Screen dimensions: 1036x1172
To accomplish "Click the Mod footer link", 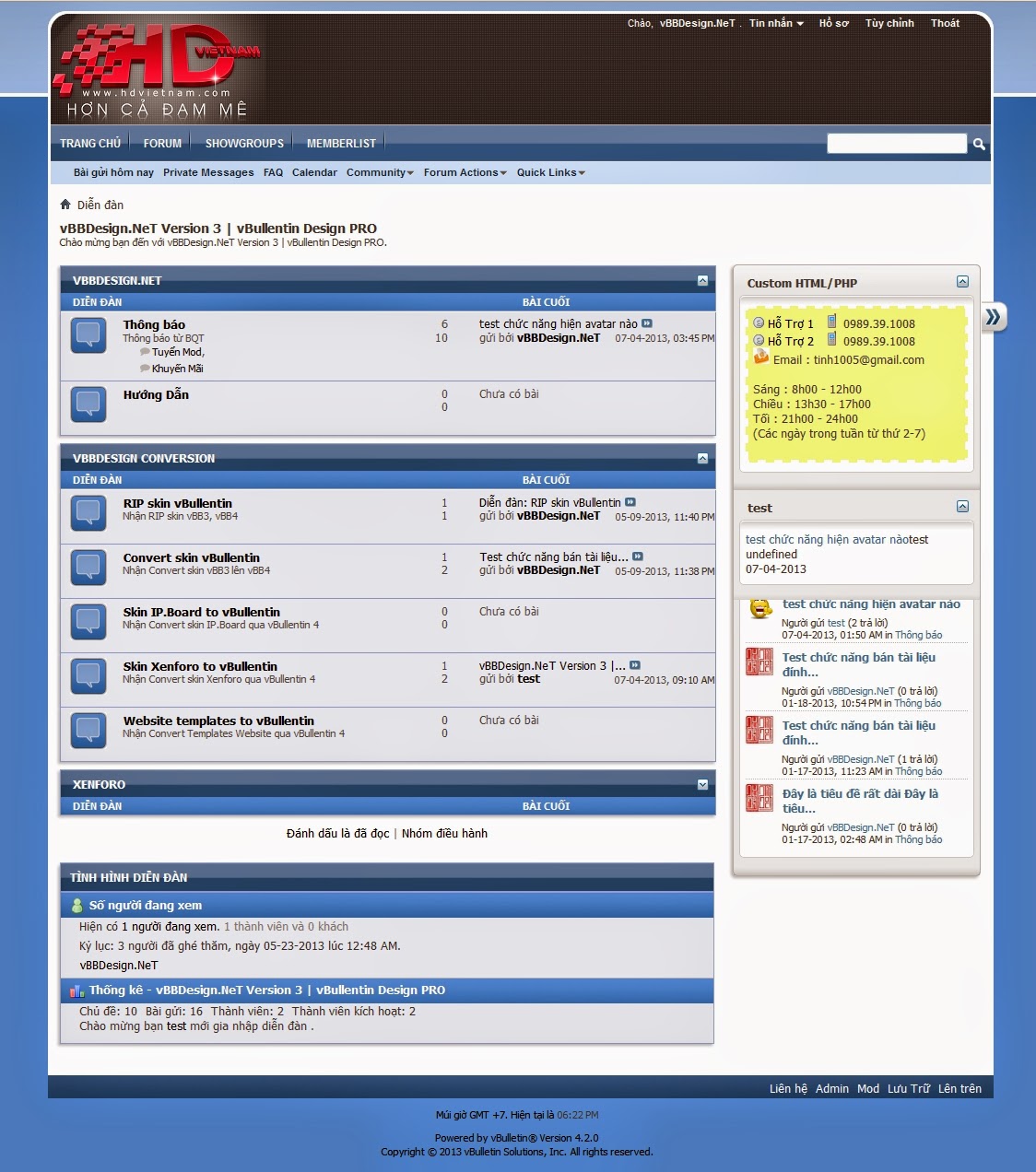I will point(868,1088).
